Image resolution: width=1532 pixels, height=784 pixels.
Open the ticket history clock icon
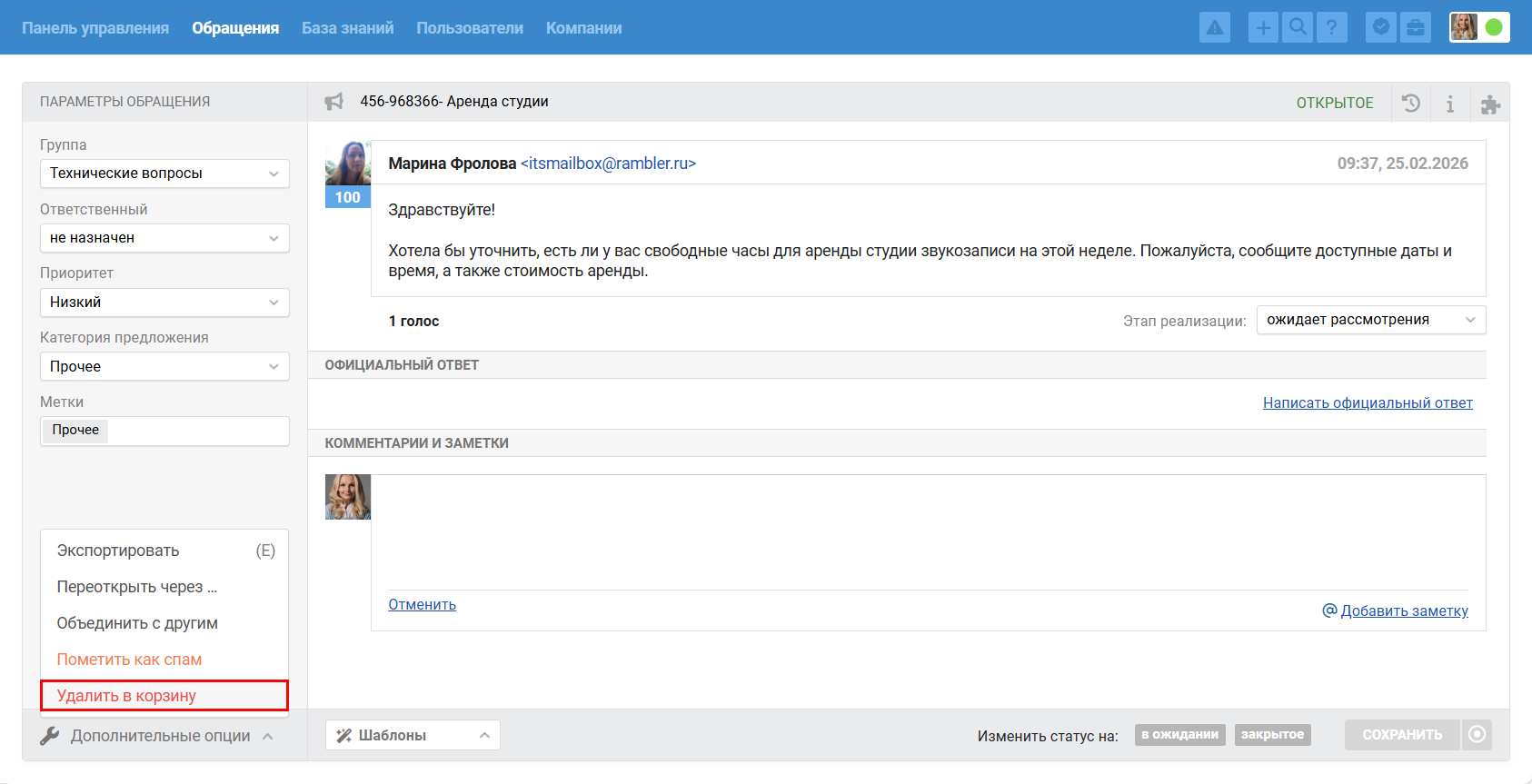(1411, 104)
